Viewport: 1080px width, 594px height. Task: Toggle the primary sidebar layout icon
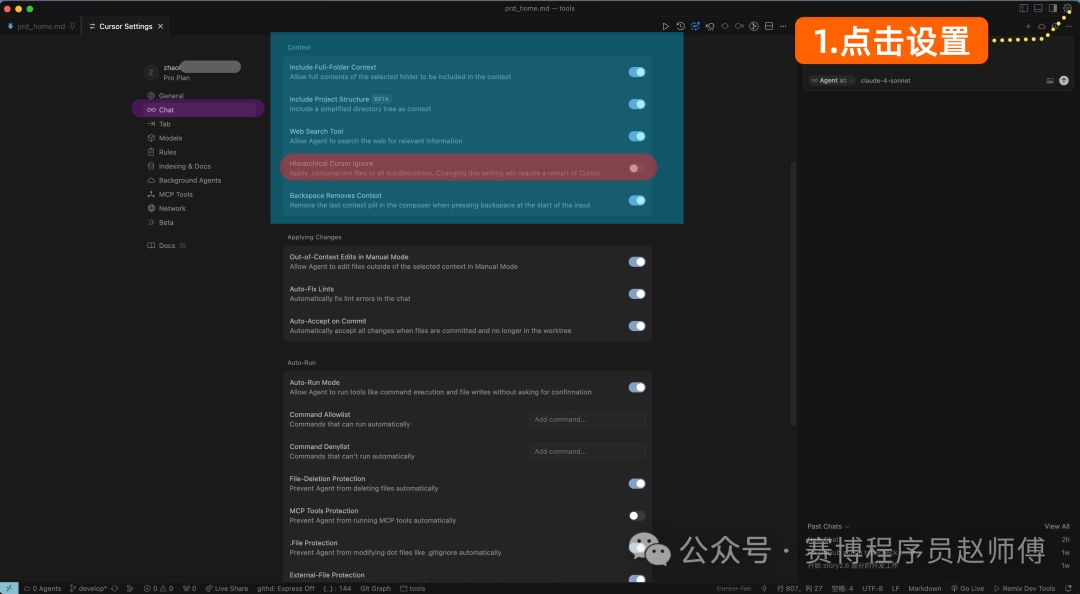point(1024,8)
